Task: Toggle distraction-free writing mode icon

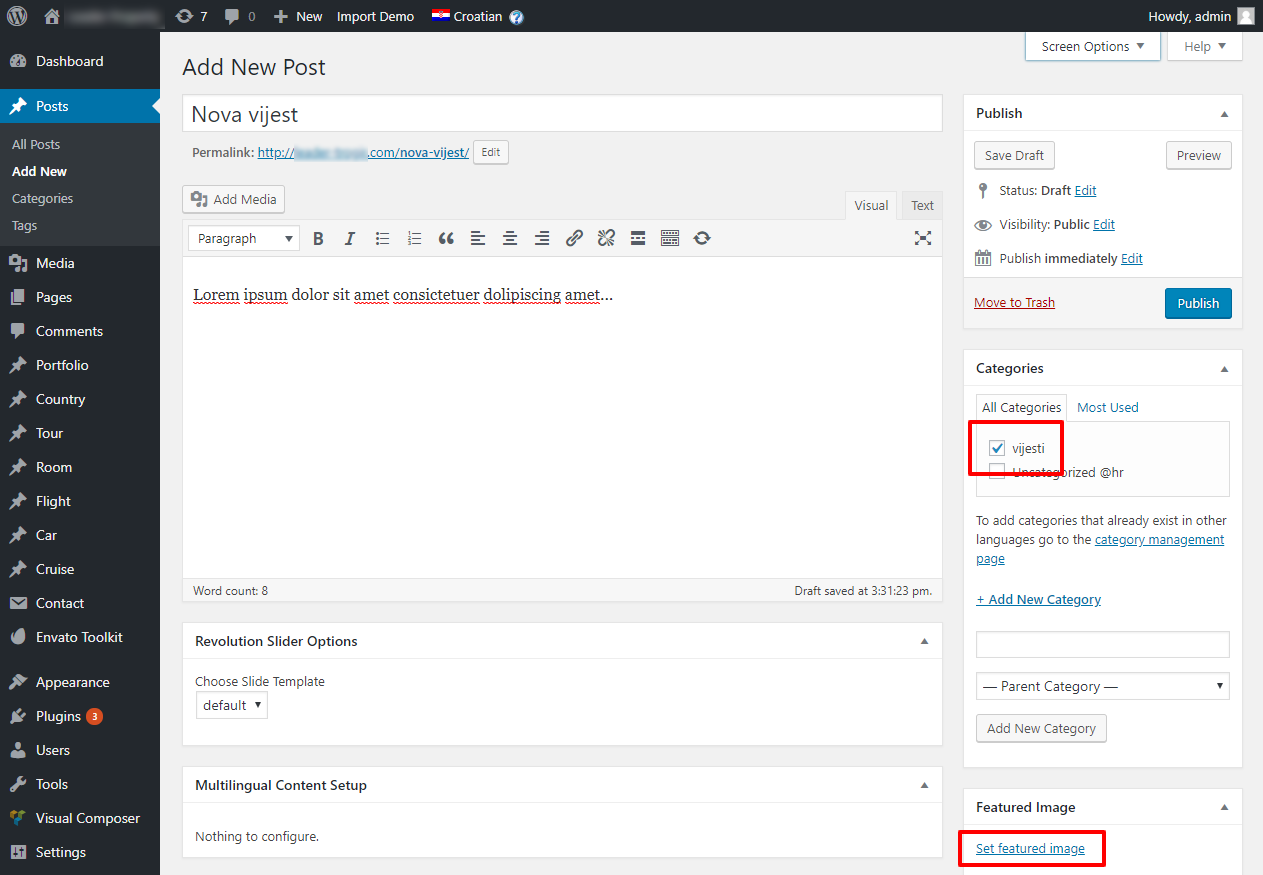Action: coord(923,238)
